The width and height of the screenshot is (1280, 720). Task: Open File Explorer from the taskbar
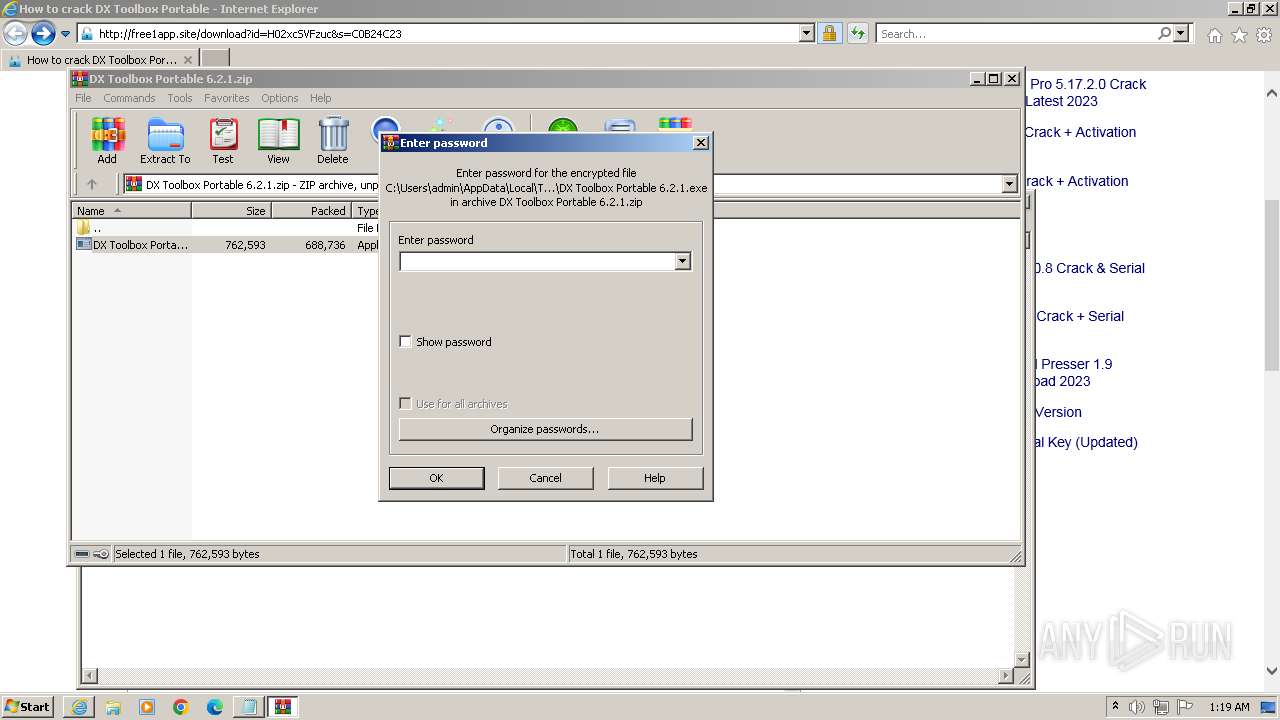coord(113,707)
